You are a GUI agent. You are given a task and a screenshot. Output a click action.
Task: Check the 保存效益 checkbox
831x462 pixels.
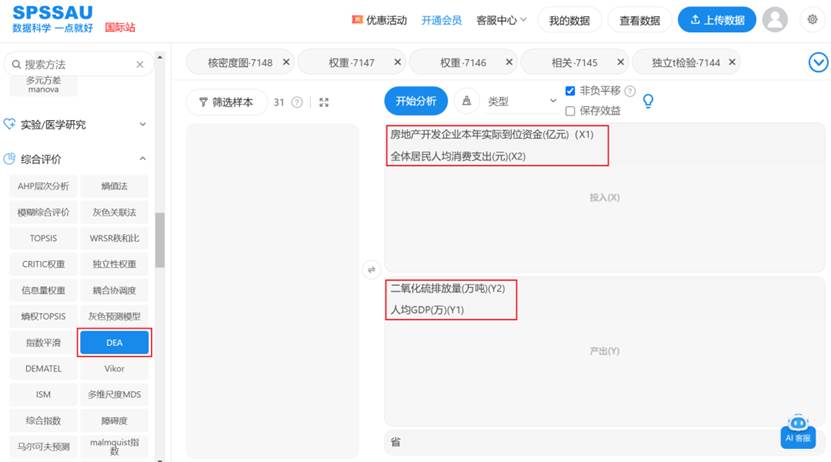[x=570, y=111]
